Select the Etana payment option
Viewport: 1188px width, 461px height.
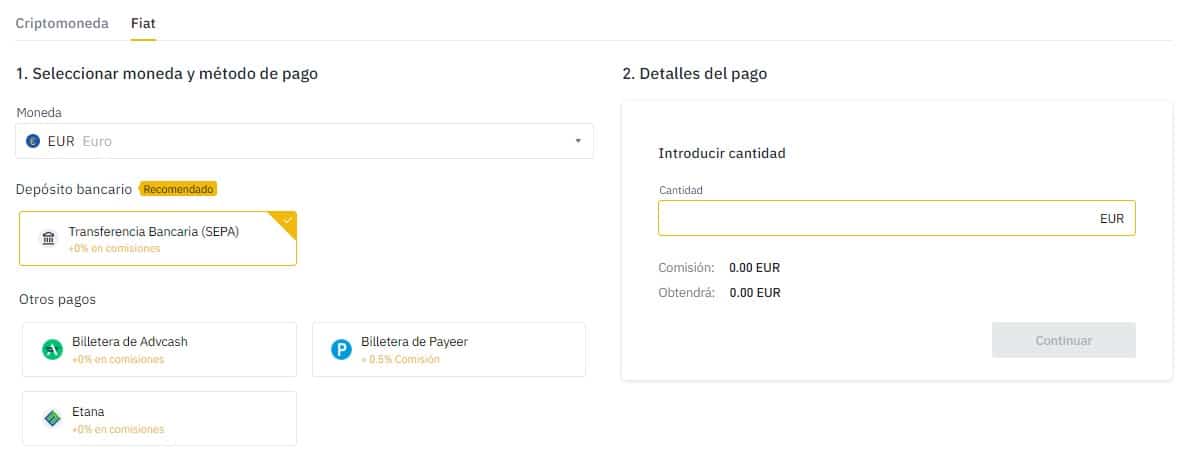coord(160,418)
